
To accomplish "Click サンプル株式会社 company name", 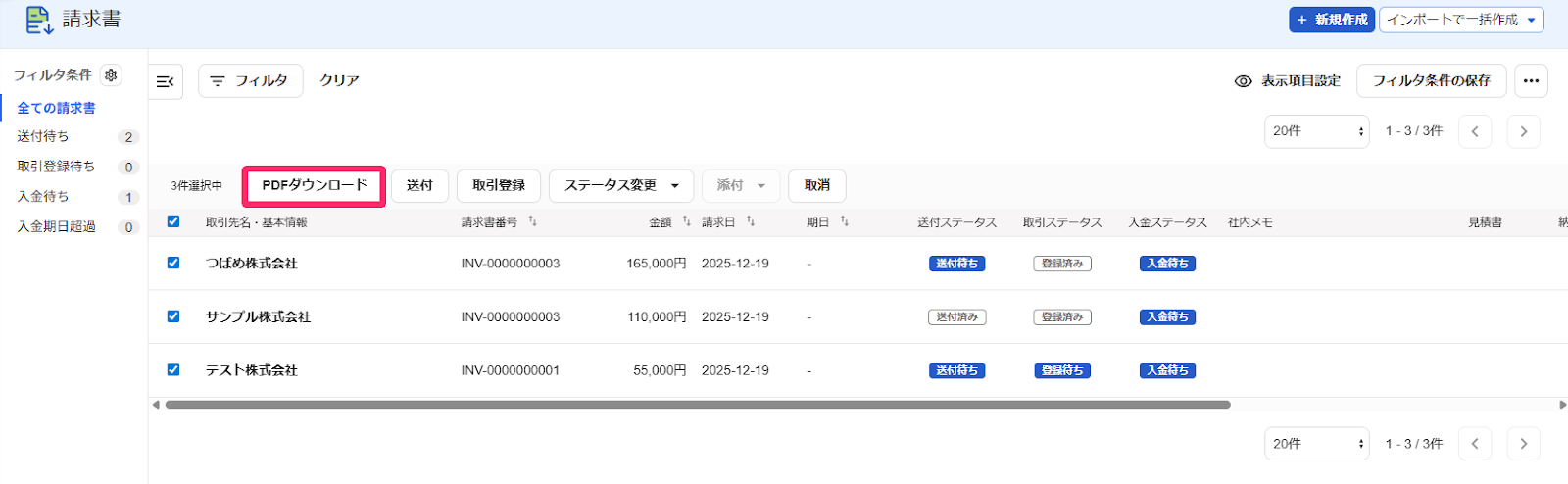I will click(x=258, y=317).
